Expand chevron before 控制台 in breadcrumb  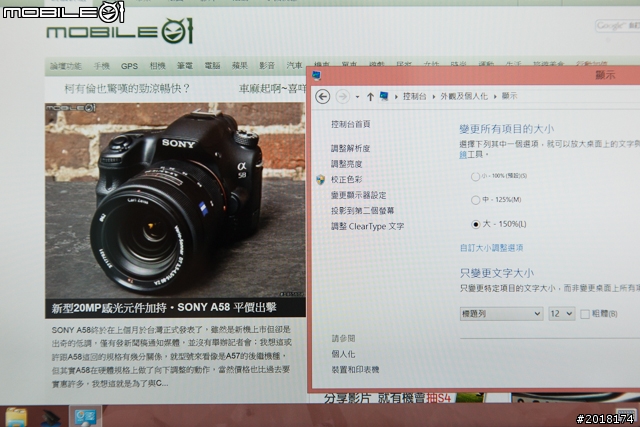coord(396,97)
